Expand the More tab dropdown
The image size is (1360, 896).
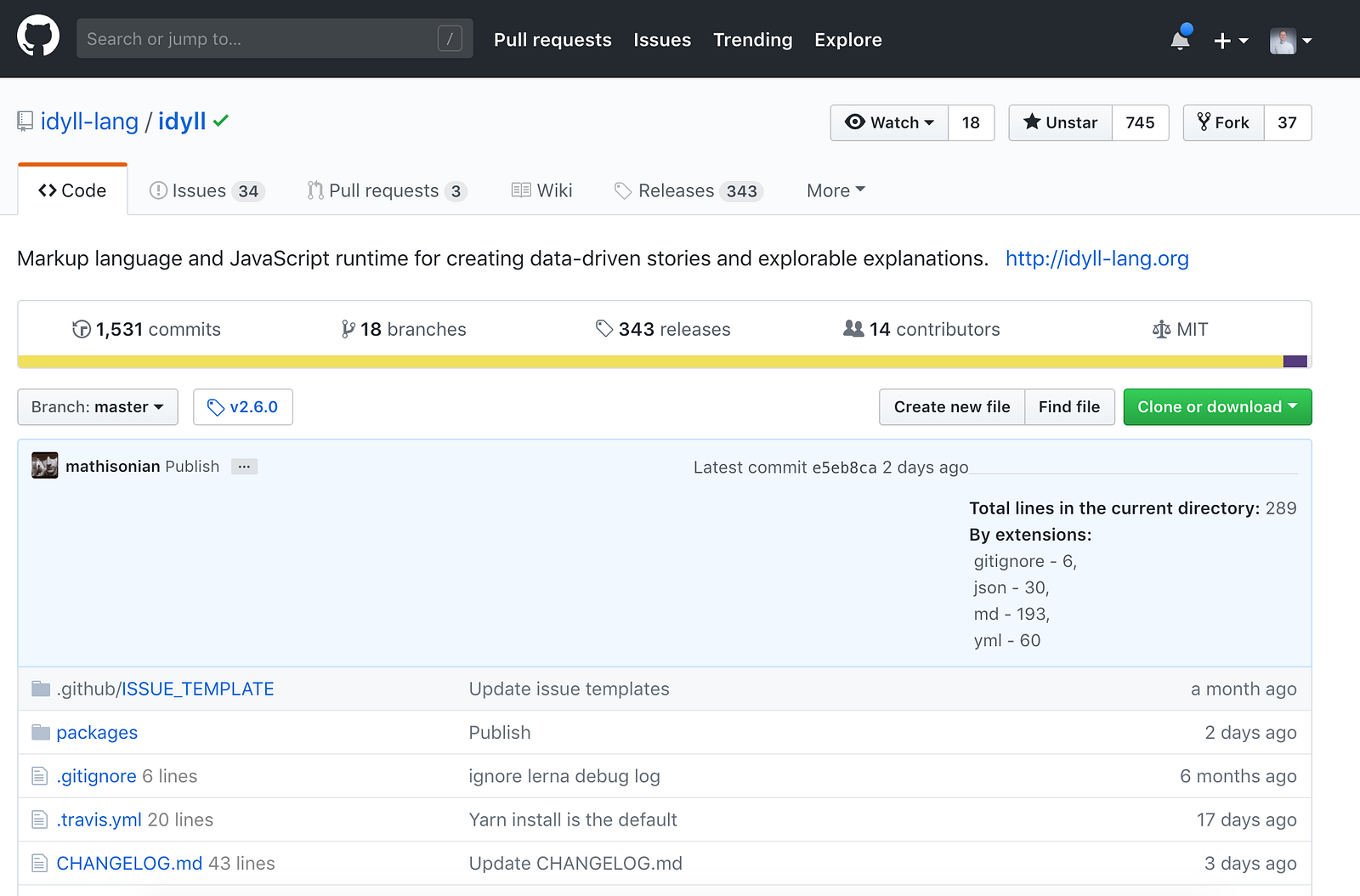point(836,190)
